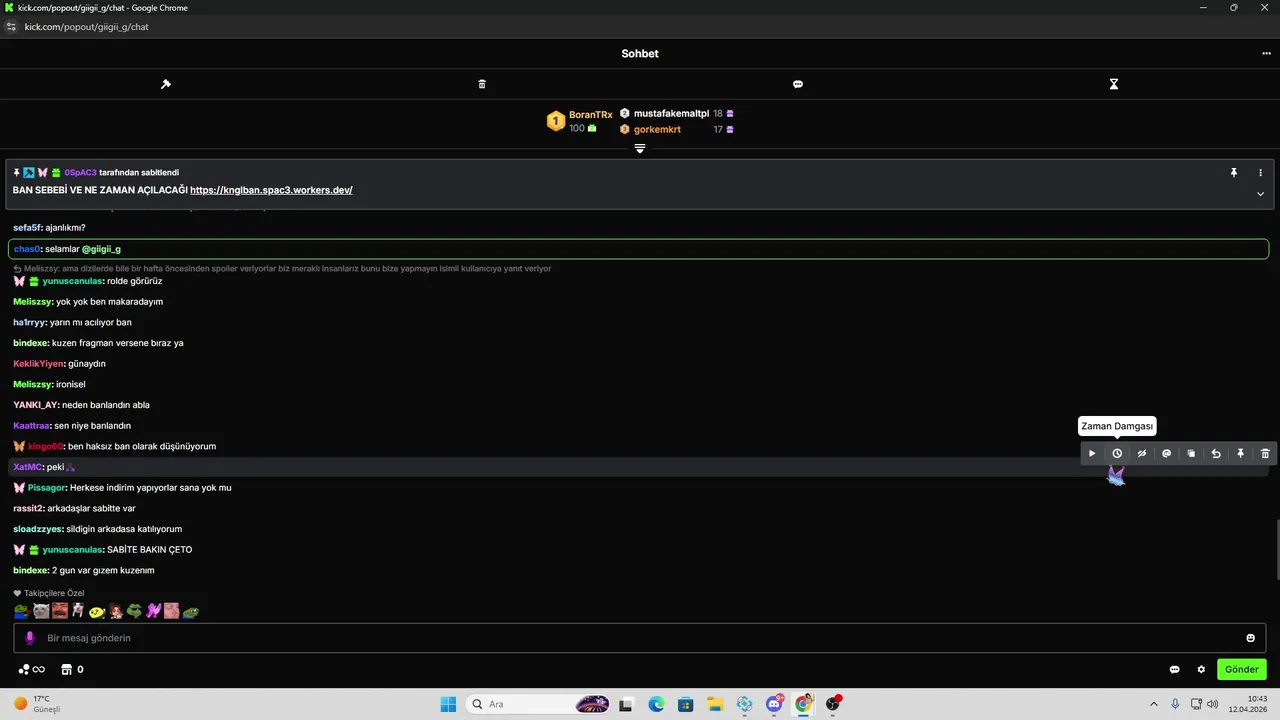
Task: Open the three-dot menu beside Sohbet title
Action: click(x=1266, y=54)
